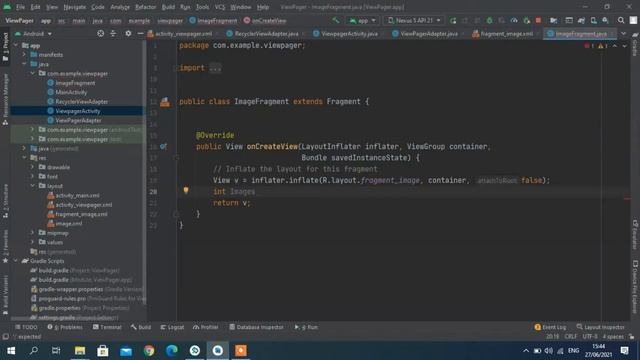Click UTF-8 encoding in status bar
The width and height of the screenshot is (640, 360).
pyautogui.click(x=590, y=337)
